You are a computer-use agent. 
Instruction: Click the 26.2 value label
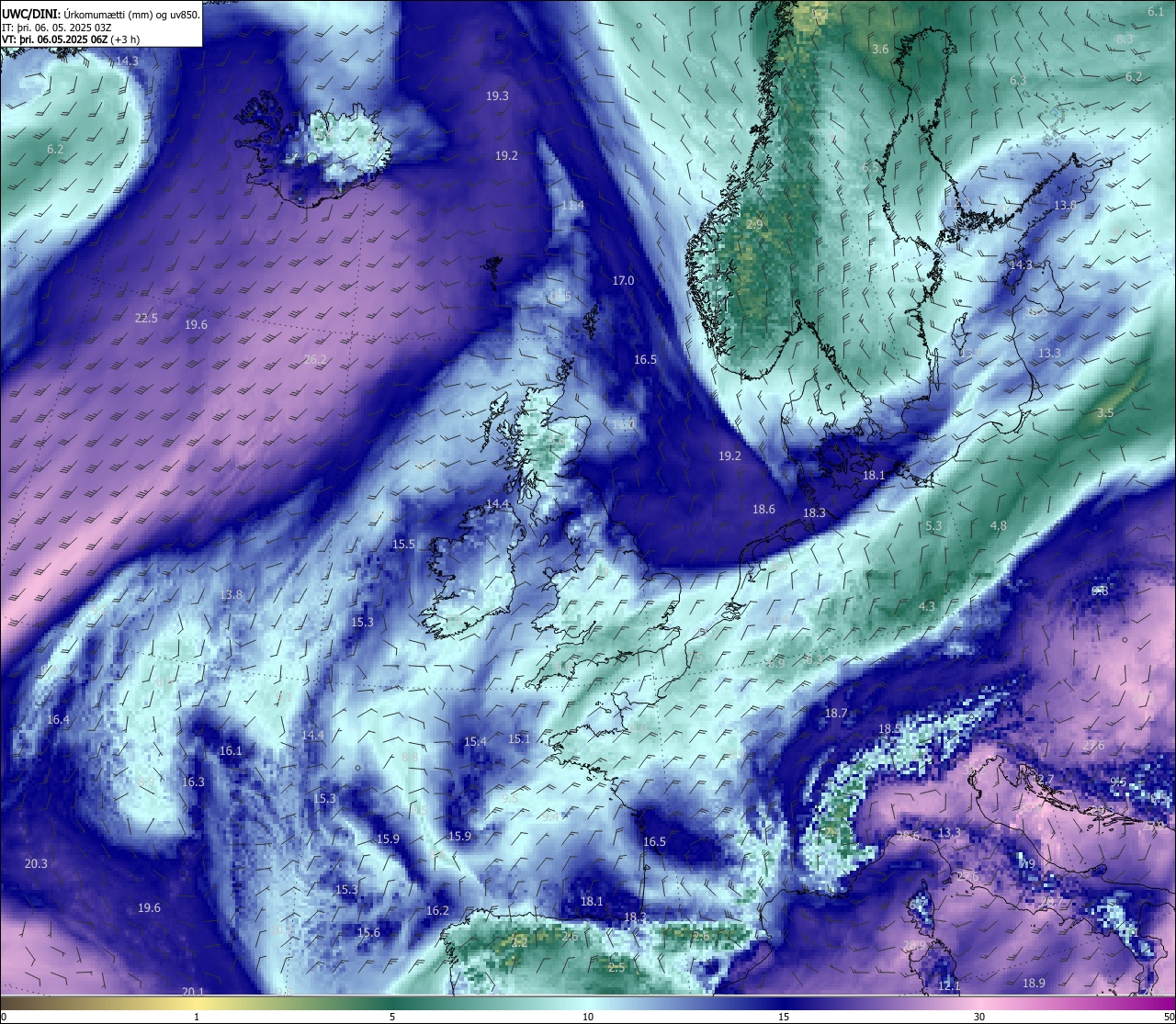coord(315,360)
